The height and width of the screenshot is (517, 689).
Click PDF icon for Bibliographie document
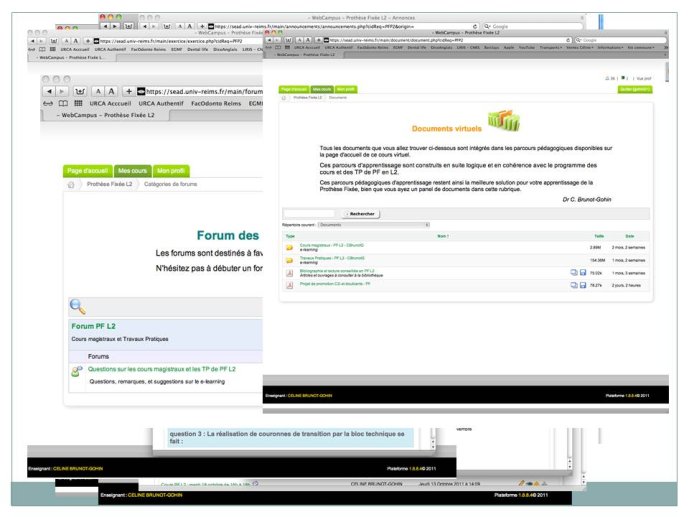[x=290, y=273]
